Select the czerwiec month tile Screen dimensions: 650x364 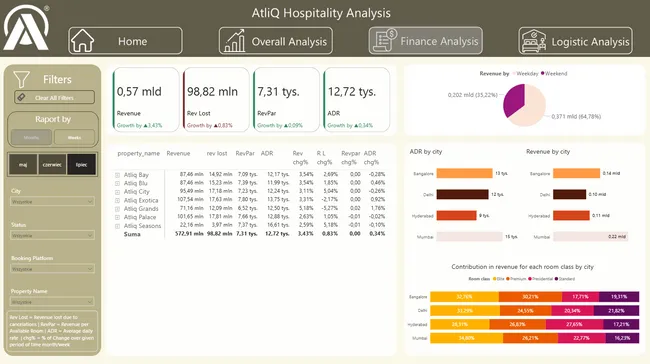tap(52, 165)
